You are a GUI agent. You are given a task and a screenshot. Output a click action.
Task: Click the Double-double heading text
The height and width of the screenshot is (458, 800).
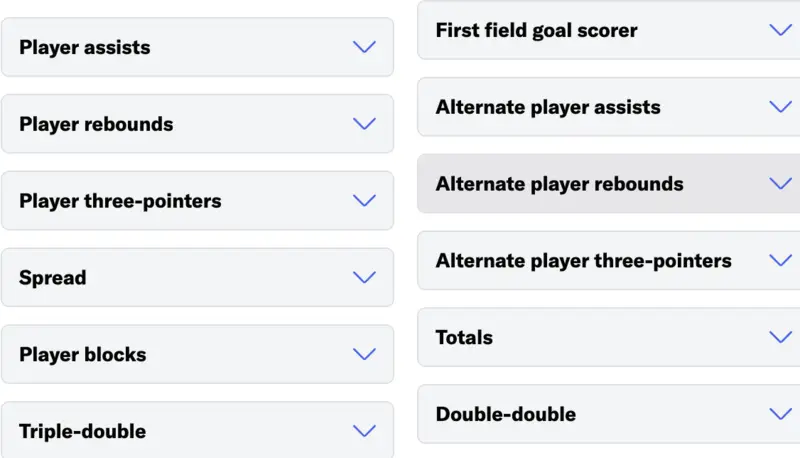505,414
